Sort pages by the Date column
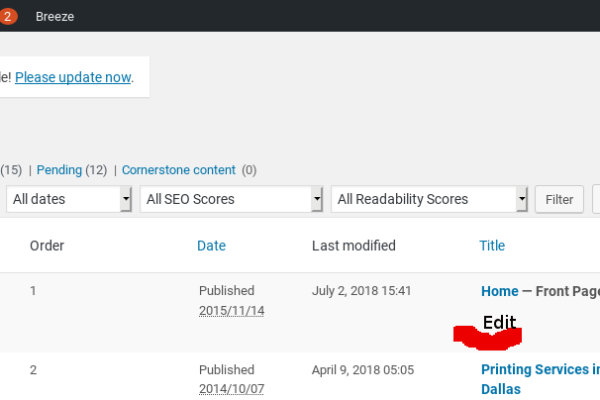The image size is (600, 400). pos(211,245)
